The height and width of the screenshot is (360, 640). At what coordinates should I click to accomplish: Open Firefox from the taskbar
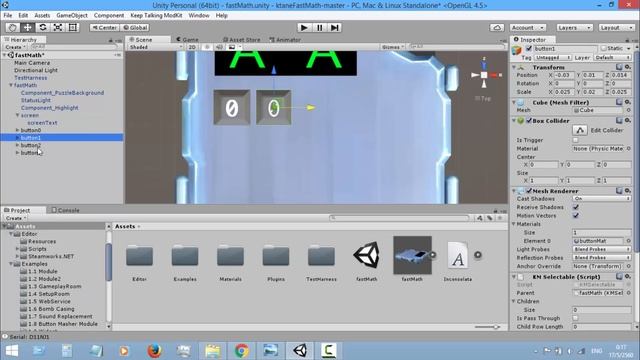click(154, 350)
